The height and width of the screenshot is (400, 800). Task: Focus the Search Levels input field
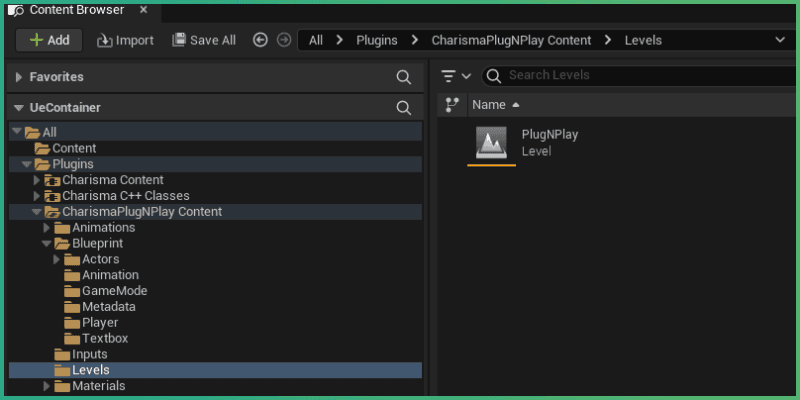pos(640,76)
